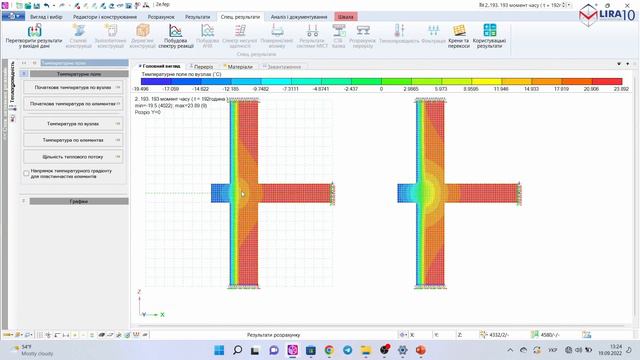Open Аналіз і документування ribbon tab
This screenshot has width=640, height=360.
[x=299, y=17]
